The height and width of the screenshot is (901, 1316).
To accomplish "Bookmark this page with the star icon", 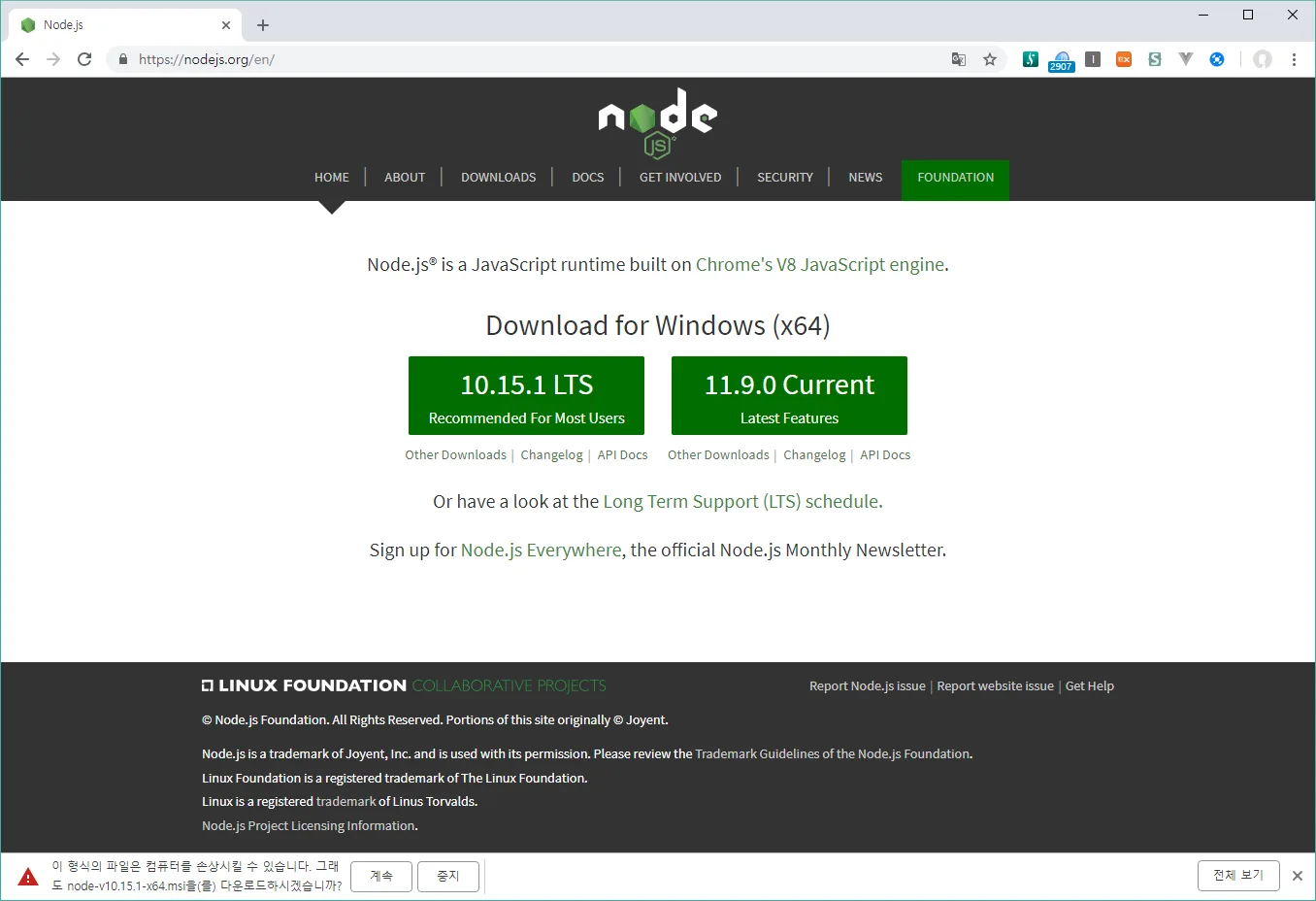I will click(x=990, y=59).
